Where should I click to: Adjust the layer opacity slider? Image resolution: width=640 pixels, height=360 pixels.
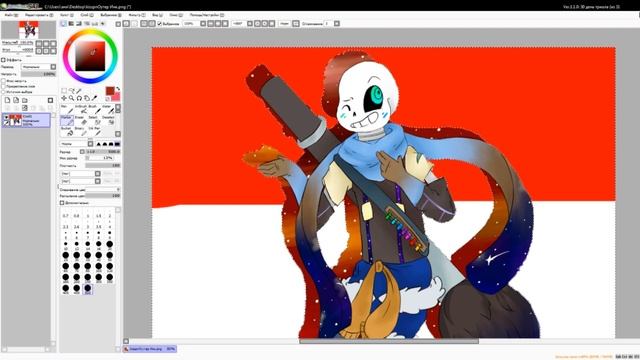(x=38, y=74)
